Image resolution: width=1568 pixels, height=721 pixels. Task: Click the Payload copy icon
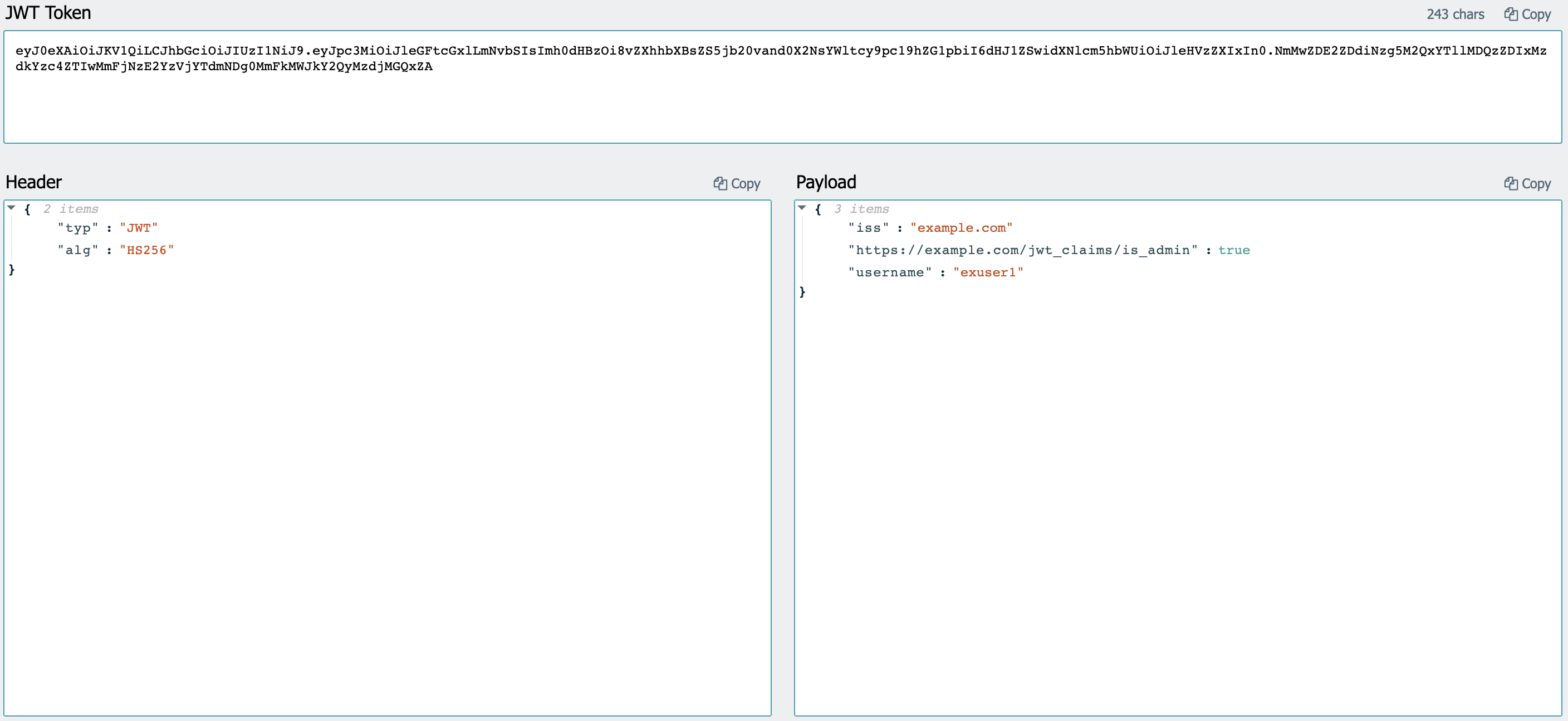point(1510,183)
